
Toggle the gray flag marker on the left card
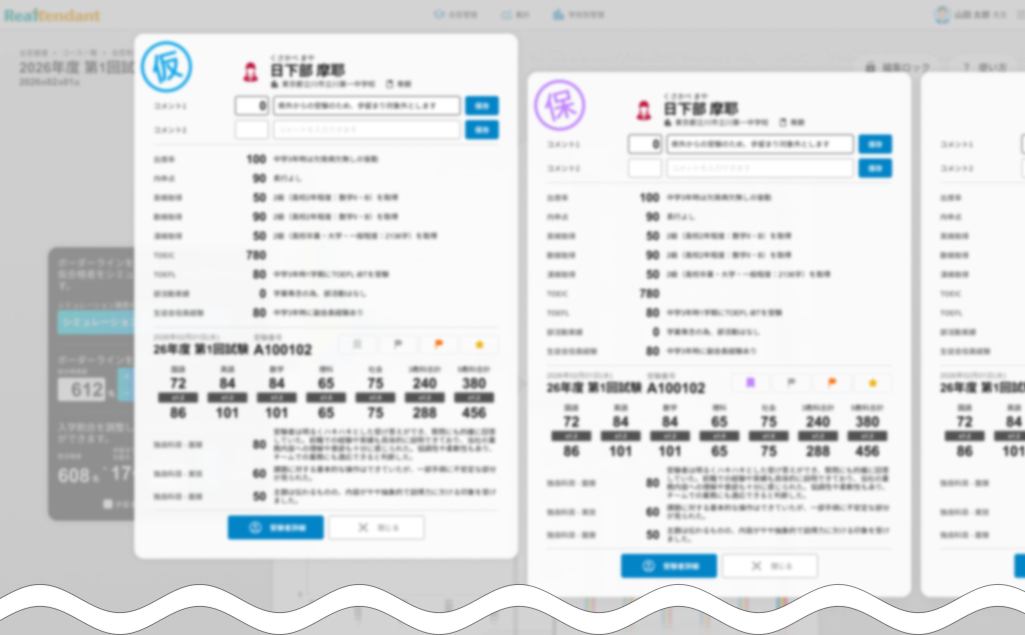tap(398, 343)
